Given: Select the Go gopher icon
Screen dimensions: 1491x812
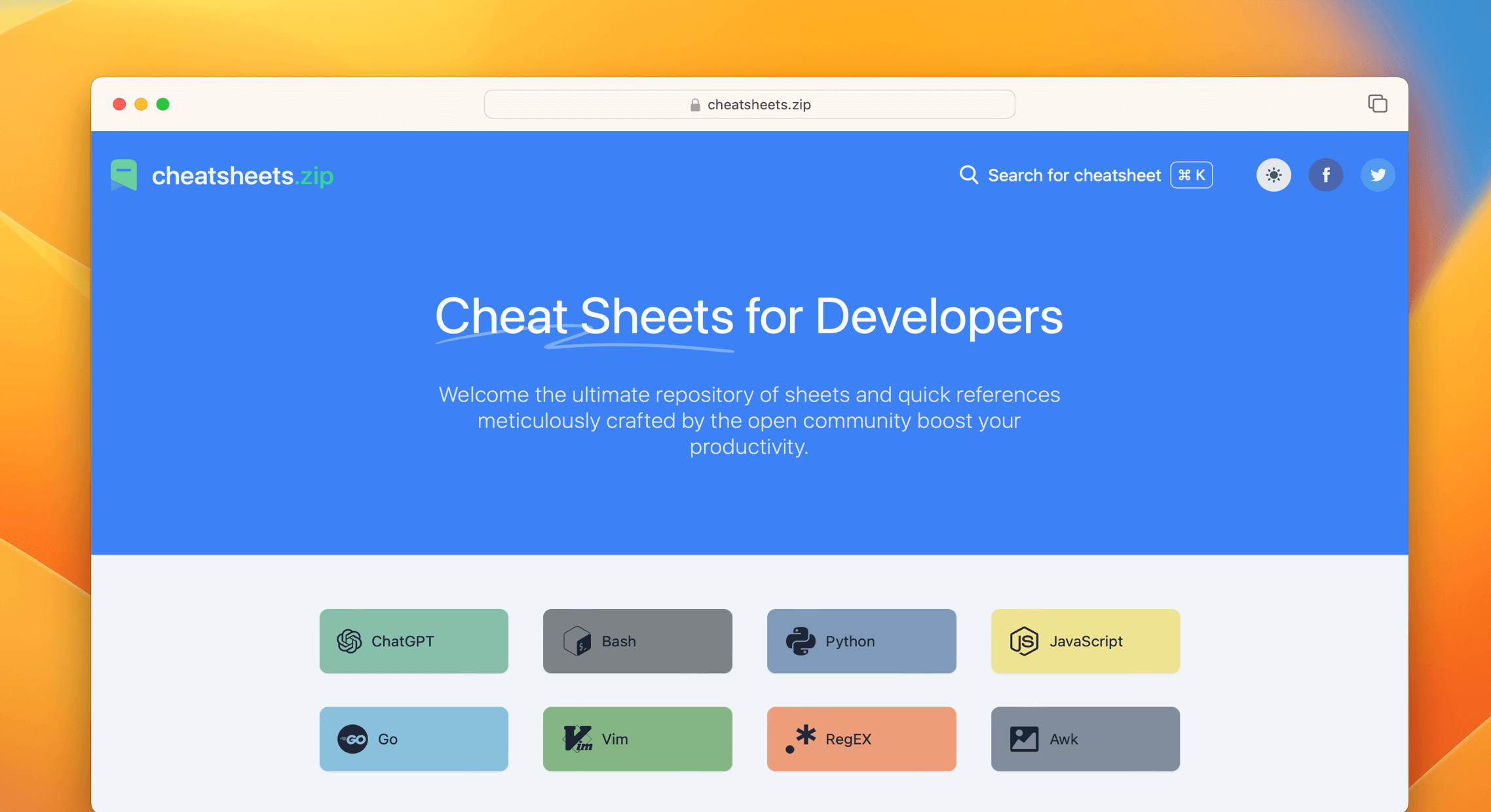Looking at the screenshot, I should [352, 739].
